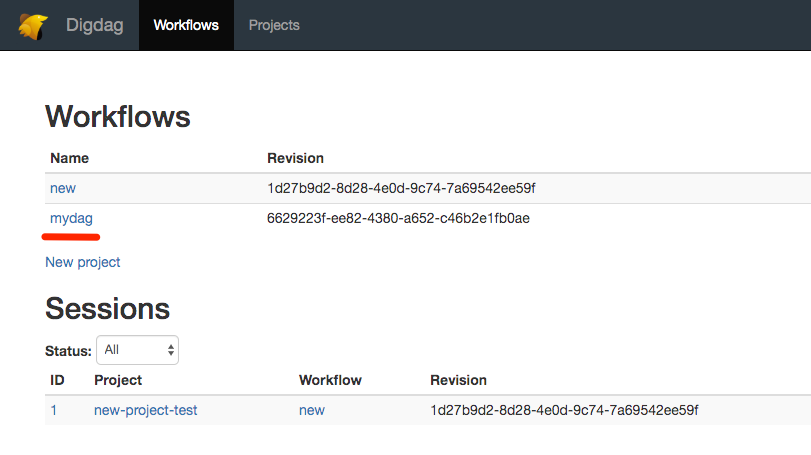Screen dimensions: 811x455
Task: Click the ID column header
Action: [57, 380]
